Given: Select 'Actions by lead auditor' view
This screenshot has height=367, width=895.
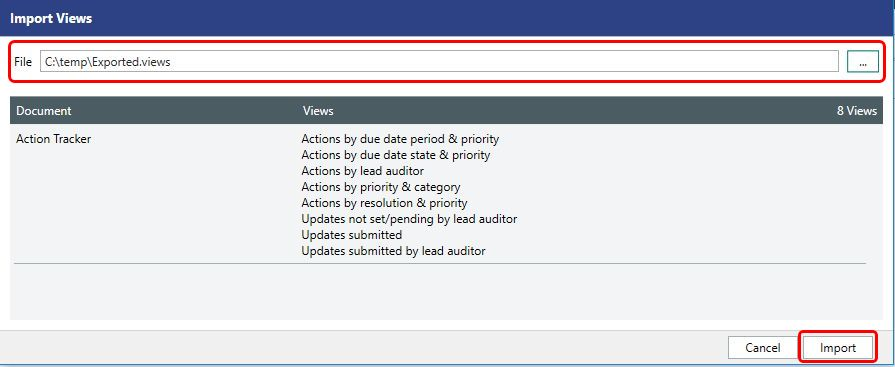Looking at the screenshot, I should [x=362, y=171].
